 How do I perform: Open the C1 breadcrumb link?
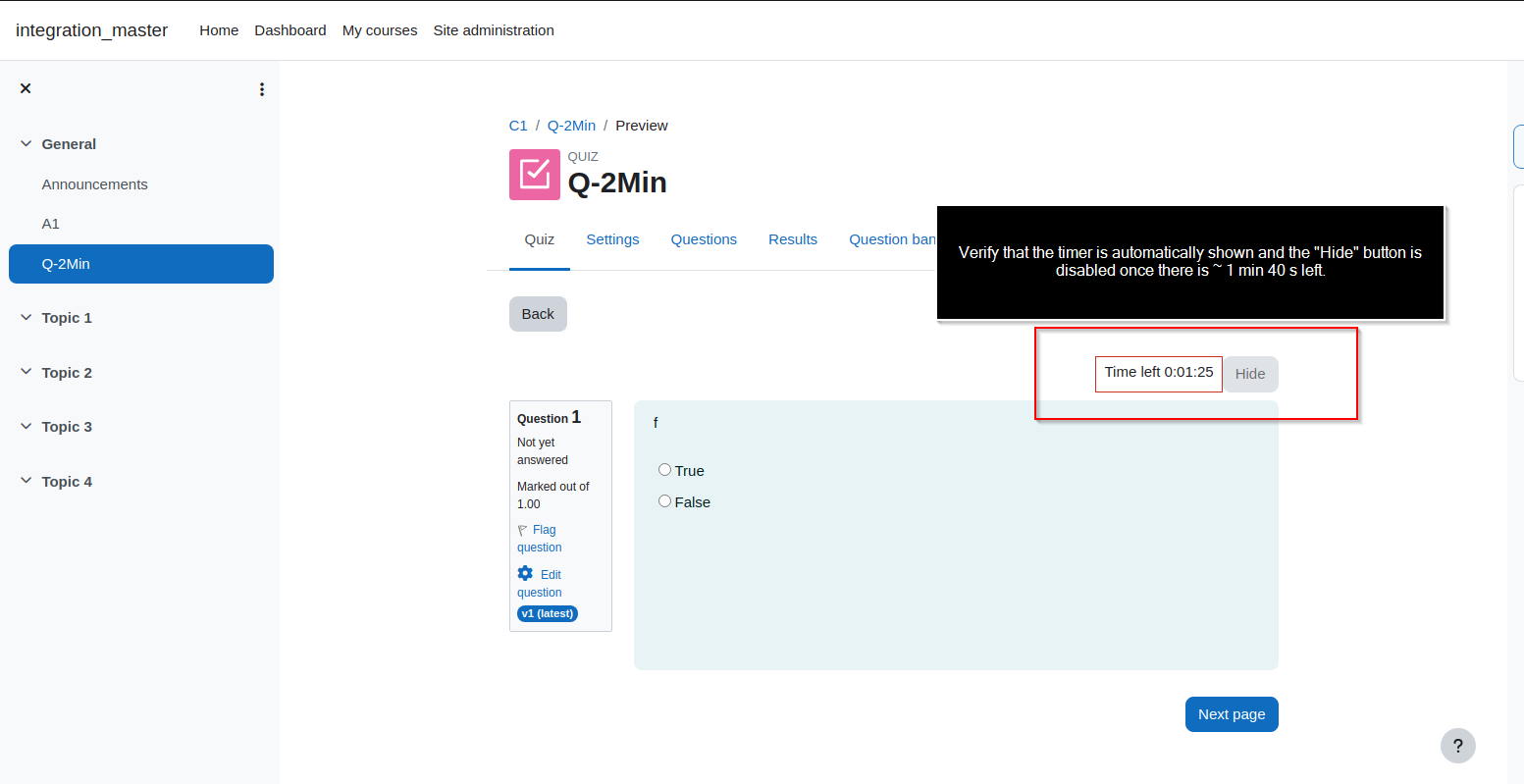(x=518, y=126)
